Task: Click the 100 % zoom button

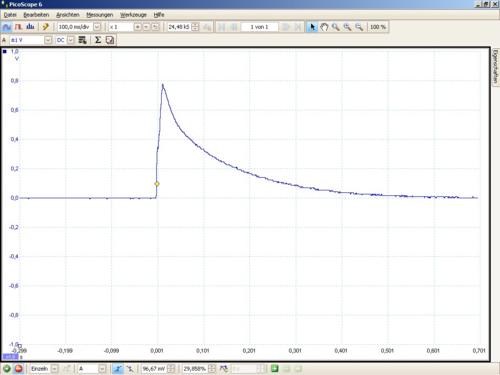Action: coord(378,27)
